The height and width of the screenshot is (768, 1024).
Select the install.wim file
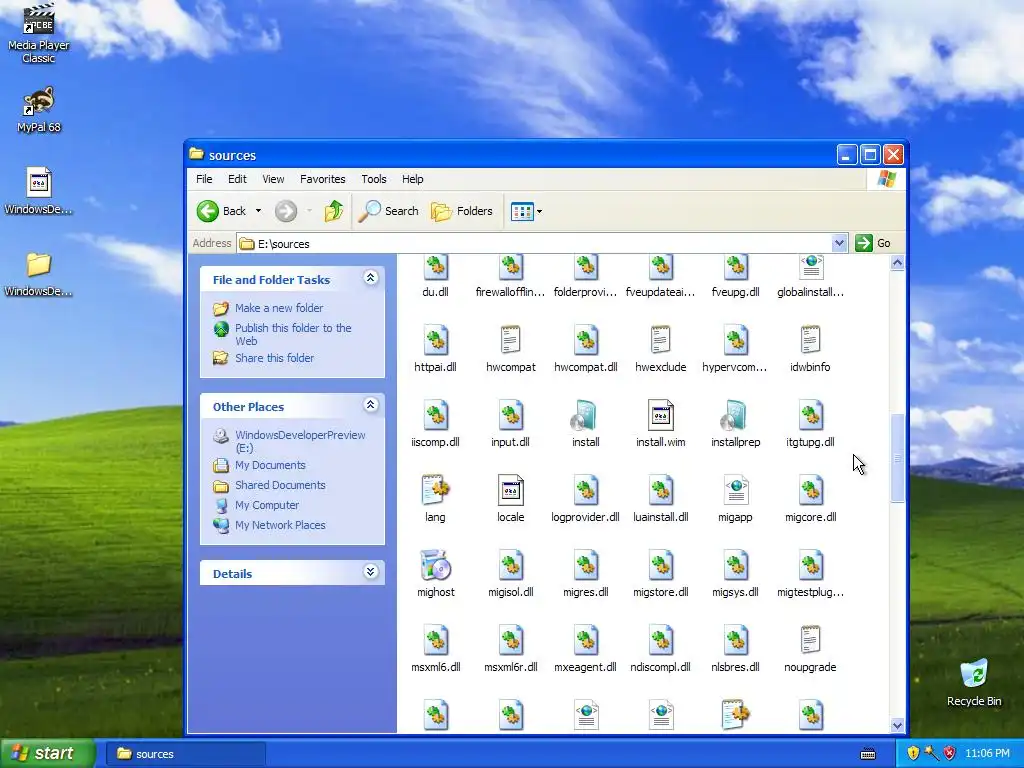pos(660,424)
